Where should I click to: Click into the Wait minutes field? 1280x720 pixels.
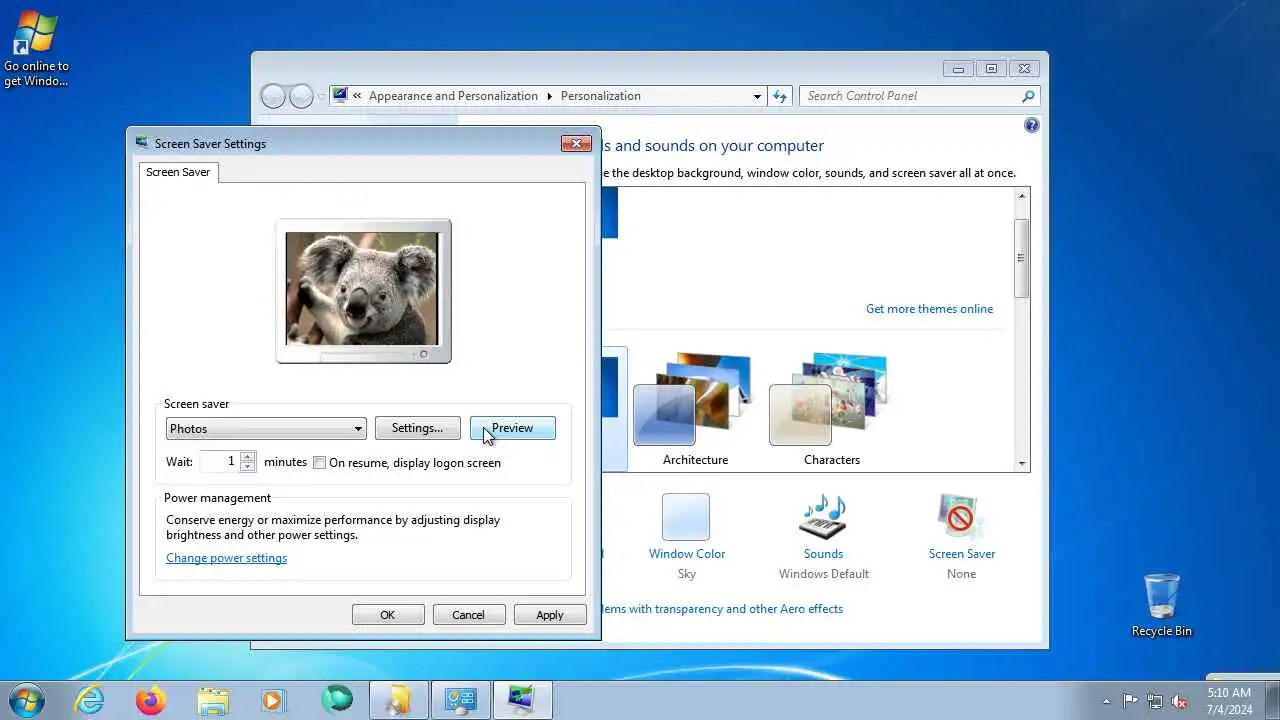pos(219,461)
